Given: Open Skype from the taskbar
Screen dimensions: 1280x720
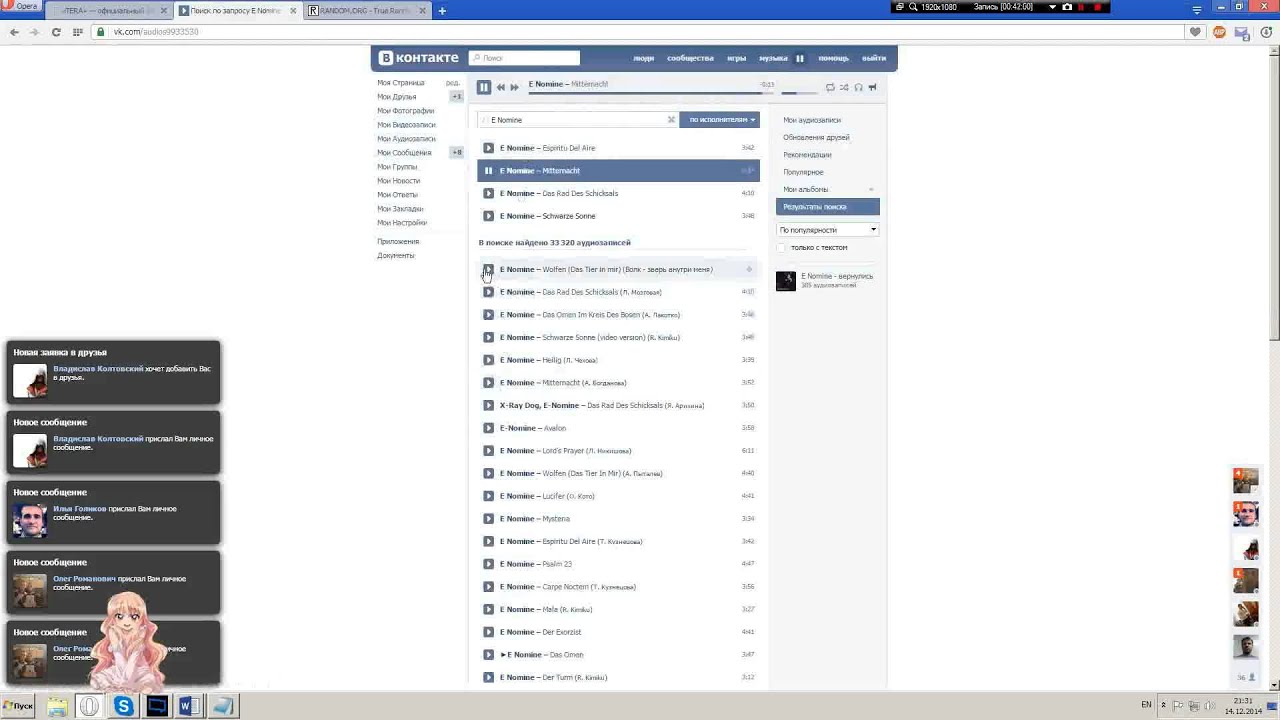Looking at the screenshot, I should tap(123, 706).
